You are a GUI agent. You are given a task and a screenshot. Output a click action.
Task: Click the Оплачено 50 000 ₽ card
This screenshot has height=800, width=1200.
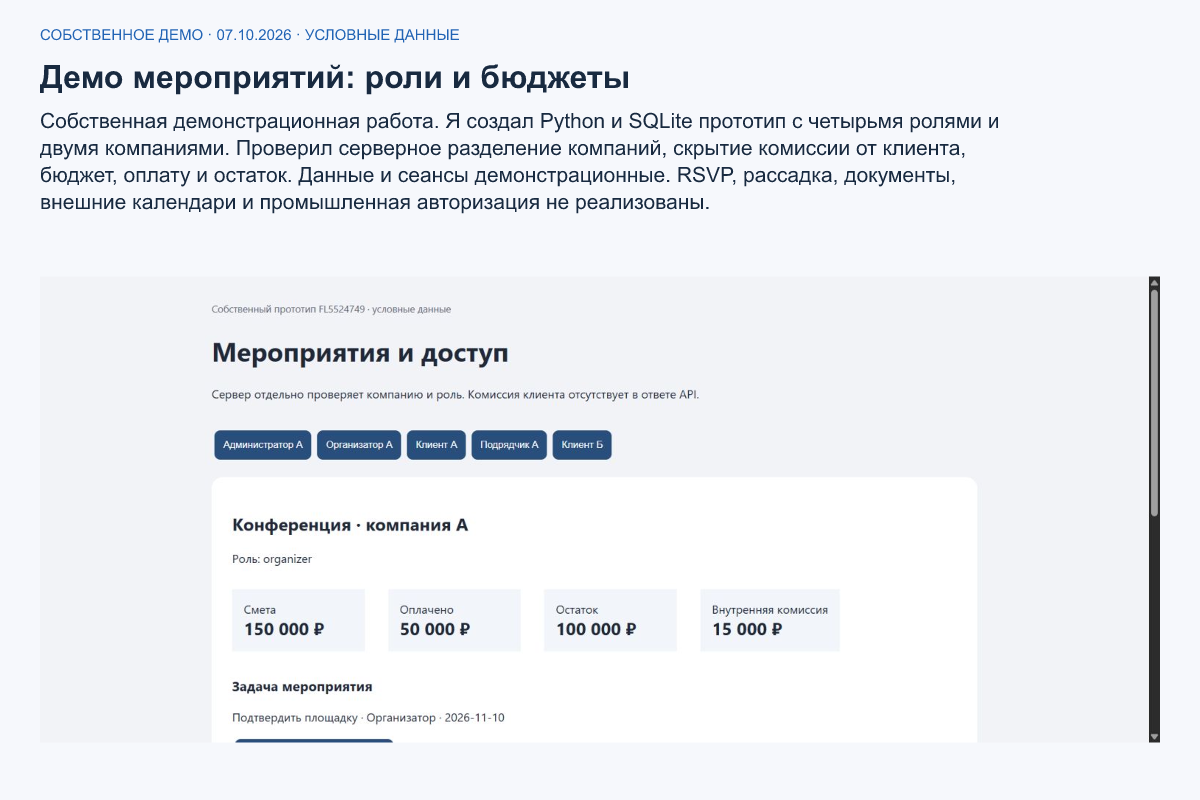[454, 620]
